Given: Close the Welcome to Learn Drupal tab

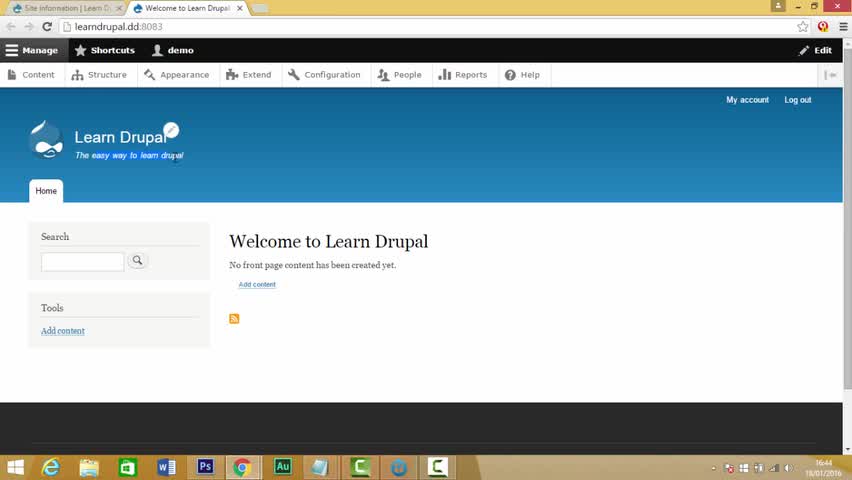Looking at the screenshot, I should [x=240, y=8].
